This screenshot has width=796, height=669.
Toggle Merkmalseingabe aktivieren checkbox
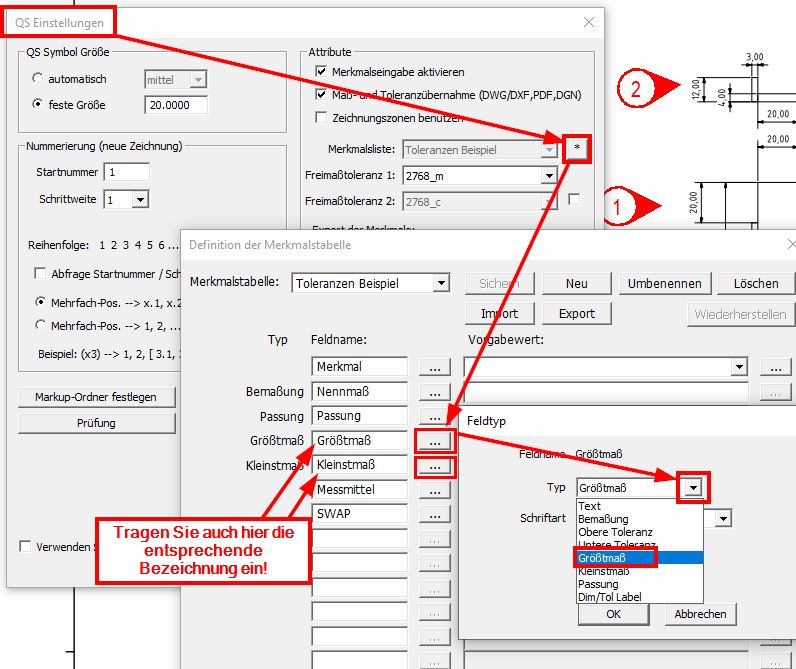(321, 71)
